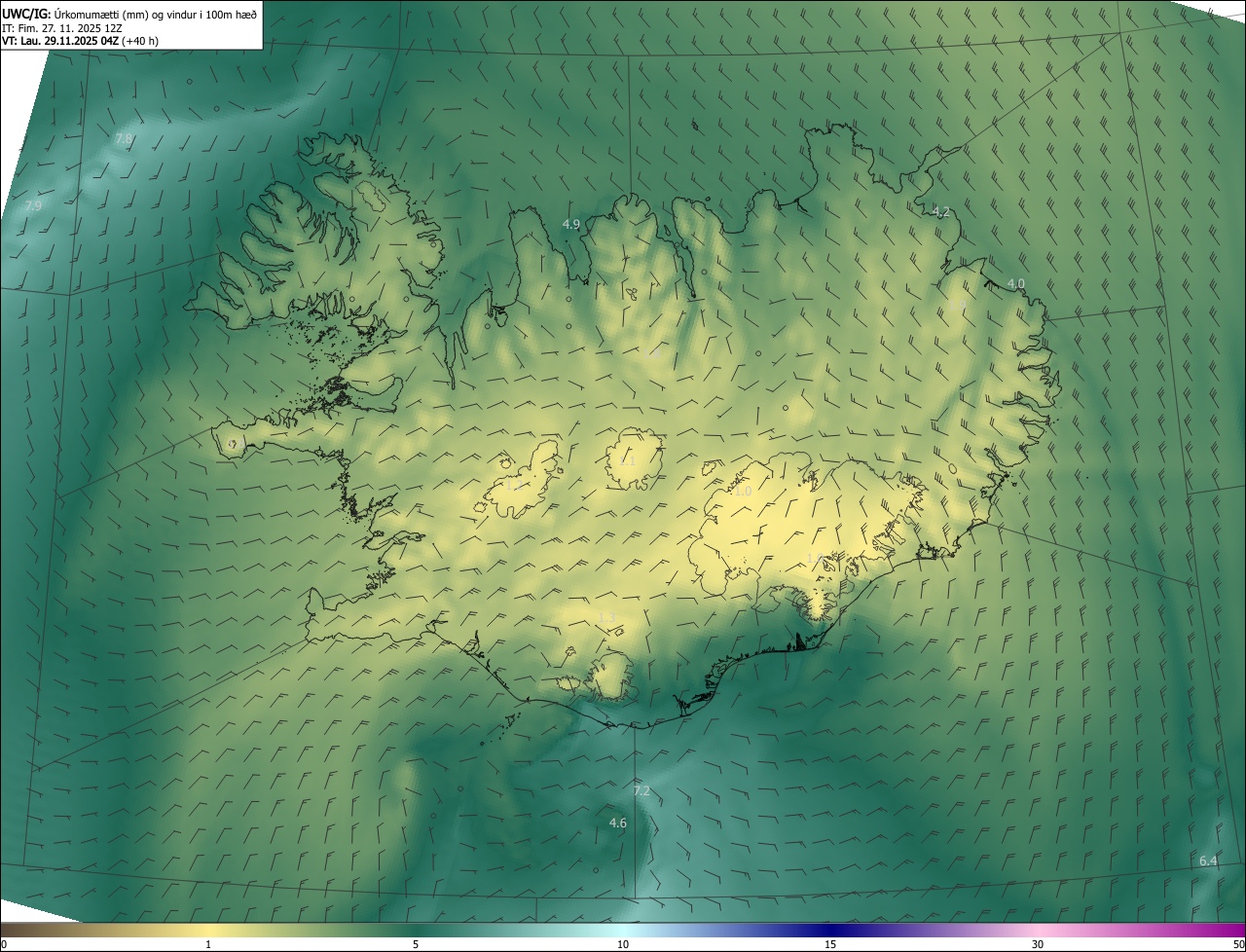Click the 7.2 value label south of Iceland
Screen dimensions: 1246x952
[641, 790]
